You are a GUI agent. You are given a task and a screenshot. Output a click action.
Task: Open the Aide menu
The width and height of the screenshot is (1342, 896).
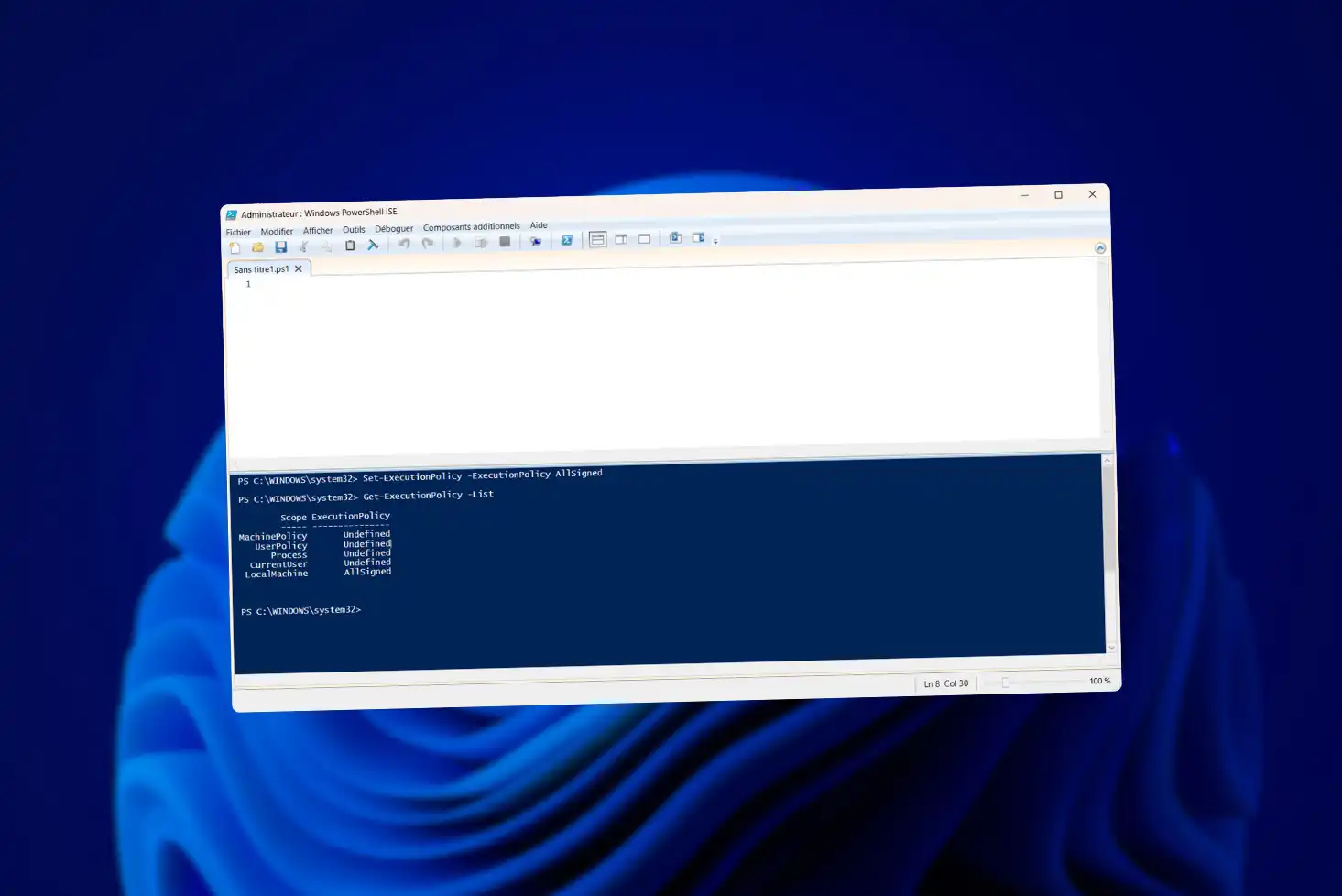pos(539,225)
